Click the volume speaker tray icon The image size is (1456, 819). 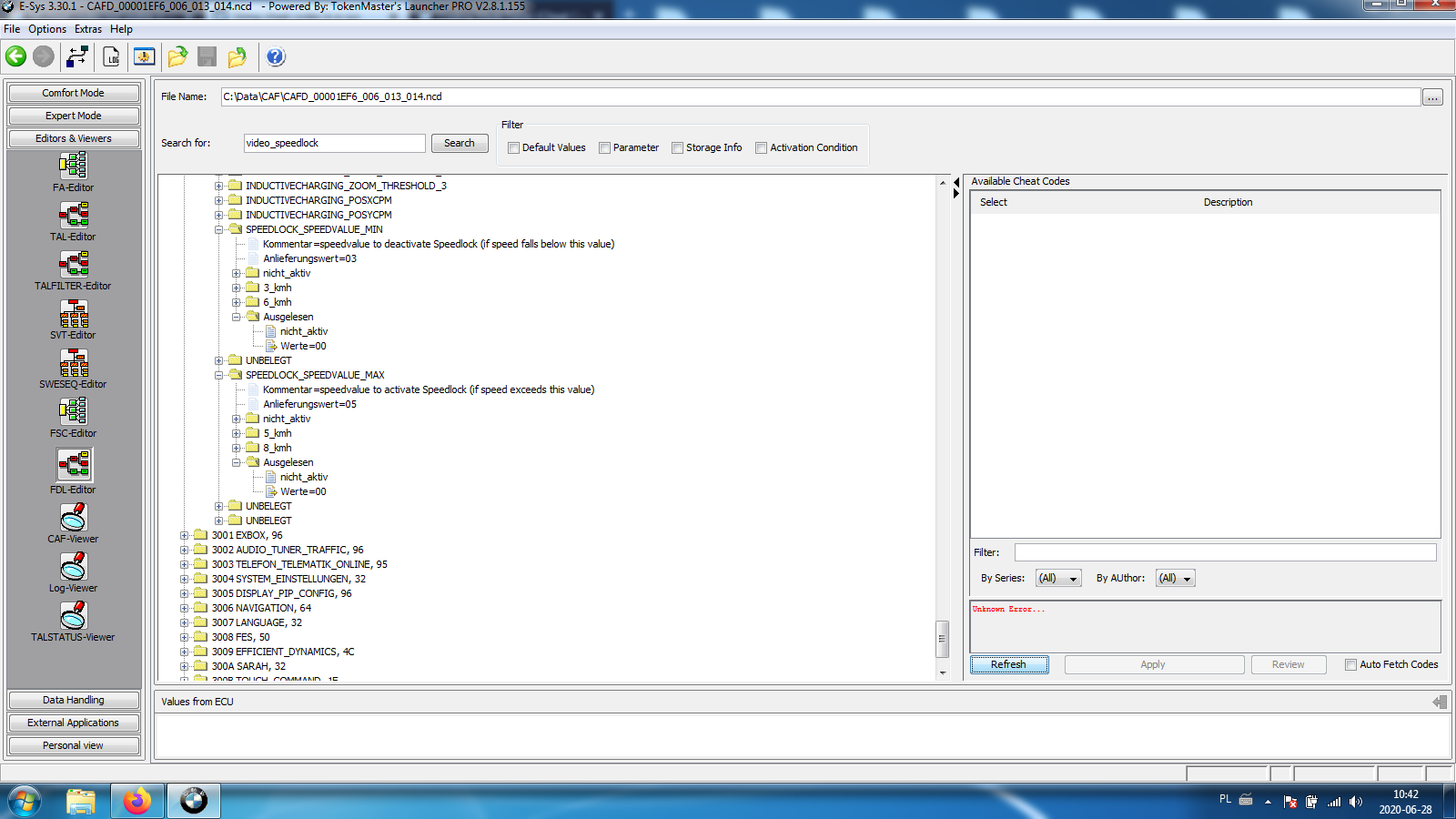(x=1356, y=802)
